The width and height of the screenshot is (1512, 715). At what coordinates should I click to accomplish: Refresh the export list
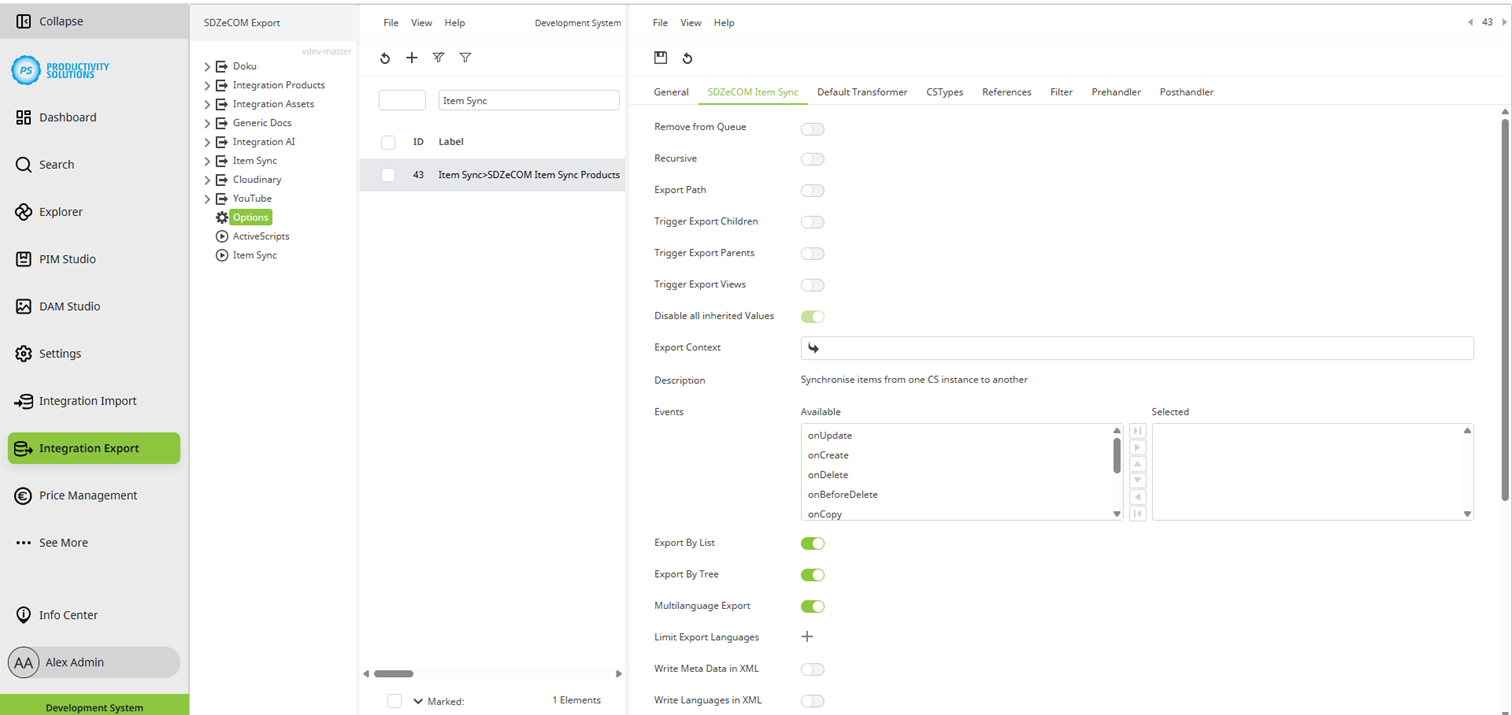coord(385,57)
